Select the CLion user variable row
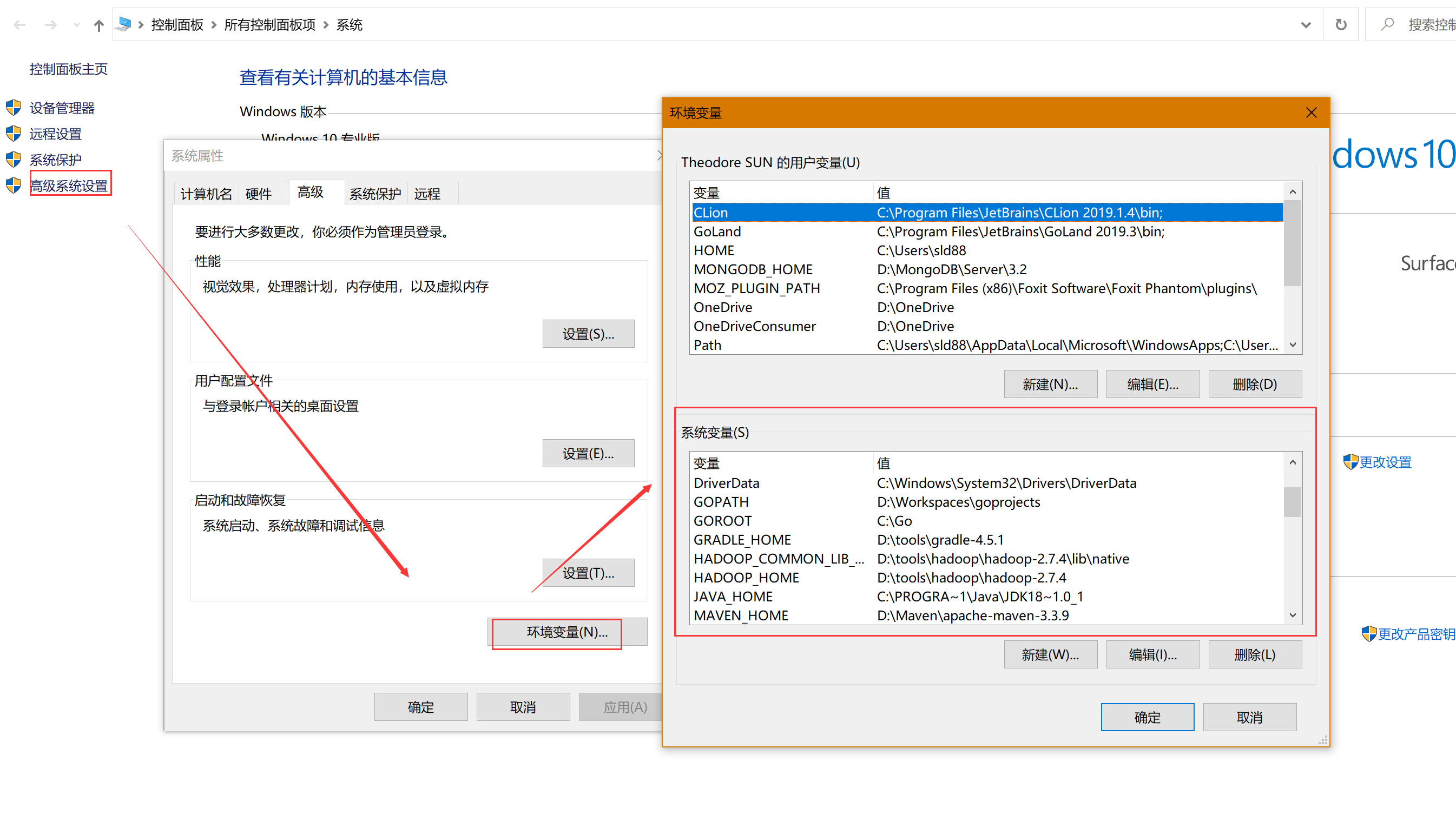1456x828 pixels. coord(987,213)
